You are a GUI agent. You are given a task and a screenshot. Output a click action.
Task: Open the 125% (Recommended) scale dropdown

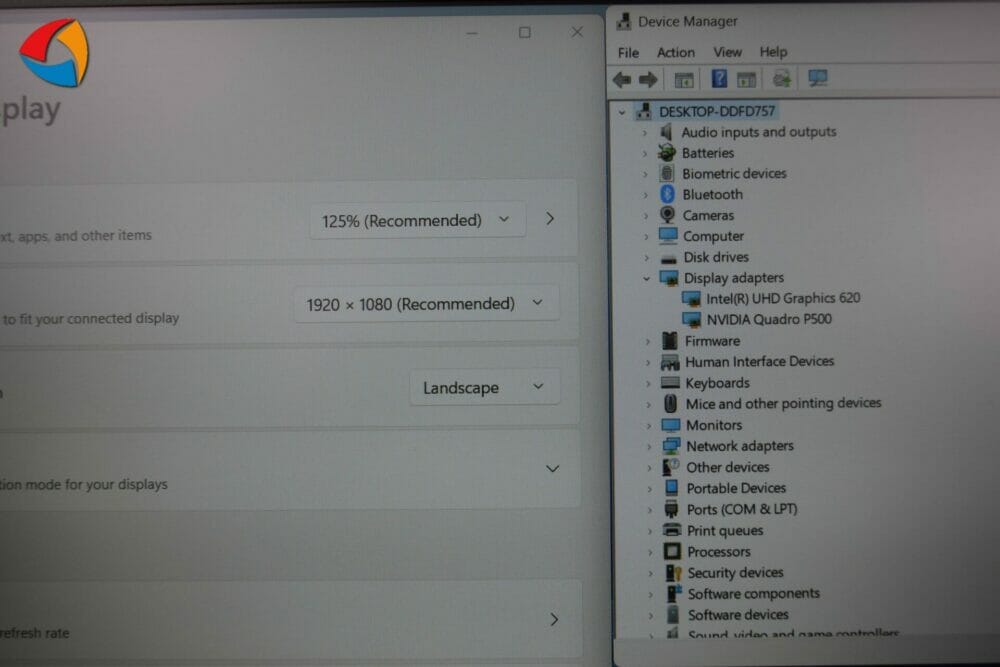[x=418, y=221]
